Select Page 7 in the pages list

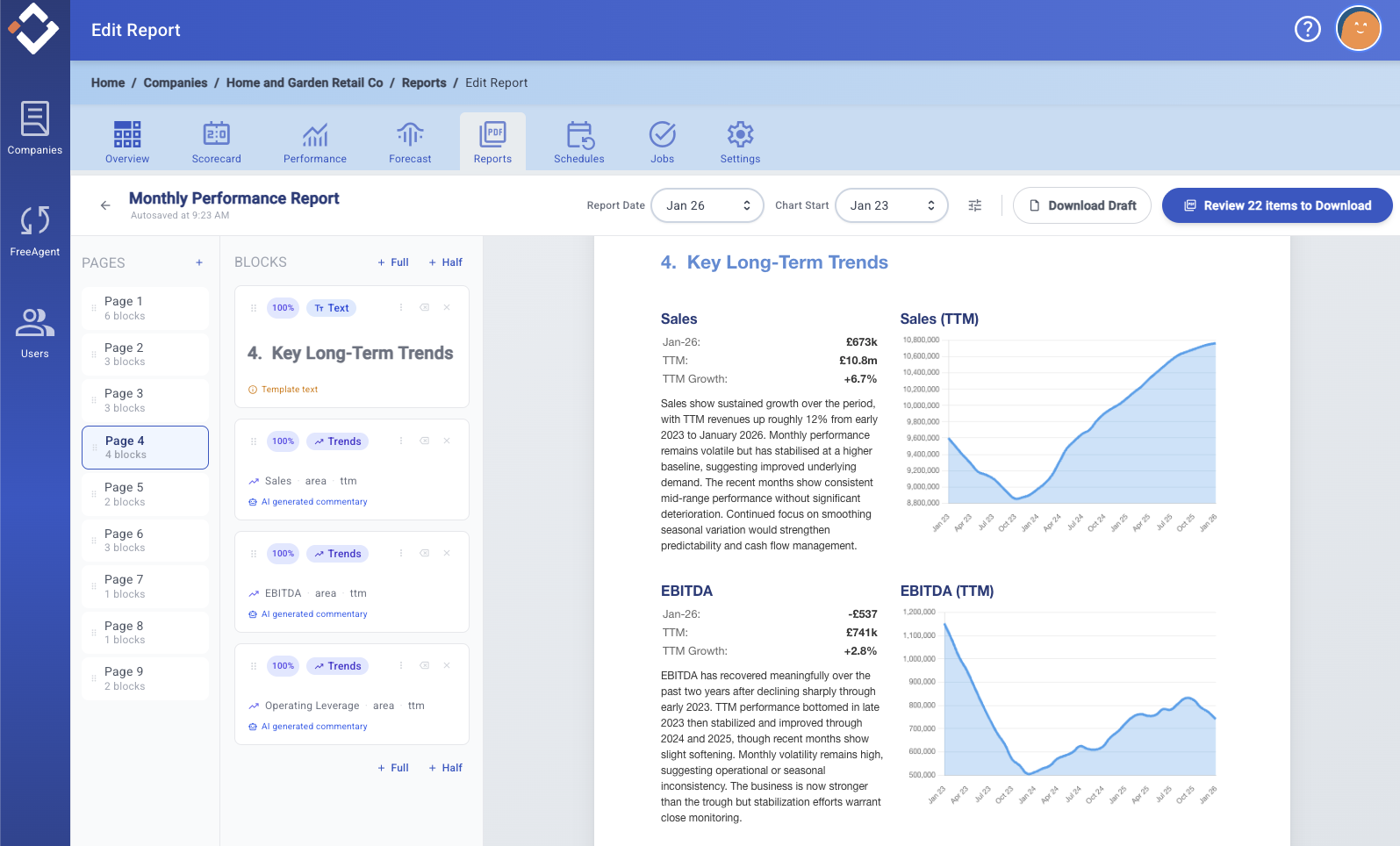tap(145, 586)
